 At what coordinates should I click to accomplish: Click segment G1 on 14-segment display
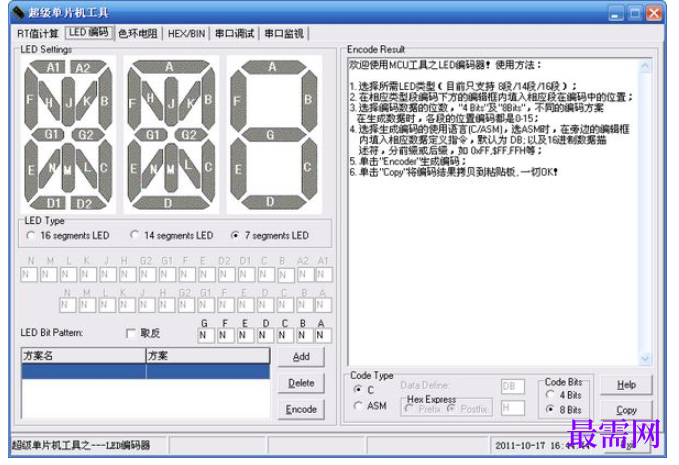point(152,135)
